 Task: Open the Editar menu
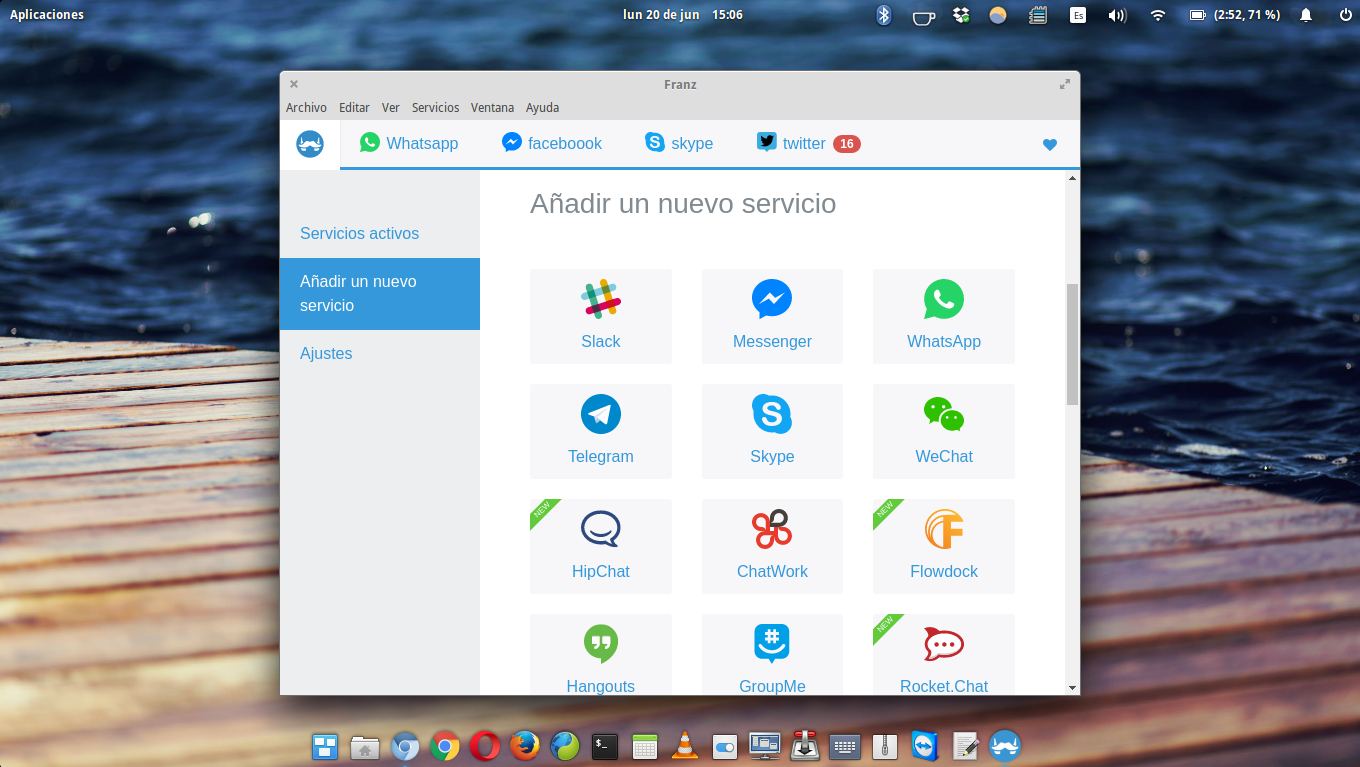pos(354,107)
